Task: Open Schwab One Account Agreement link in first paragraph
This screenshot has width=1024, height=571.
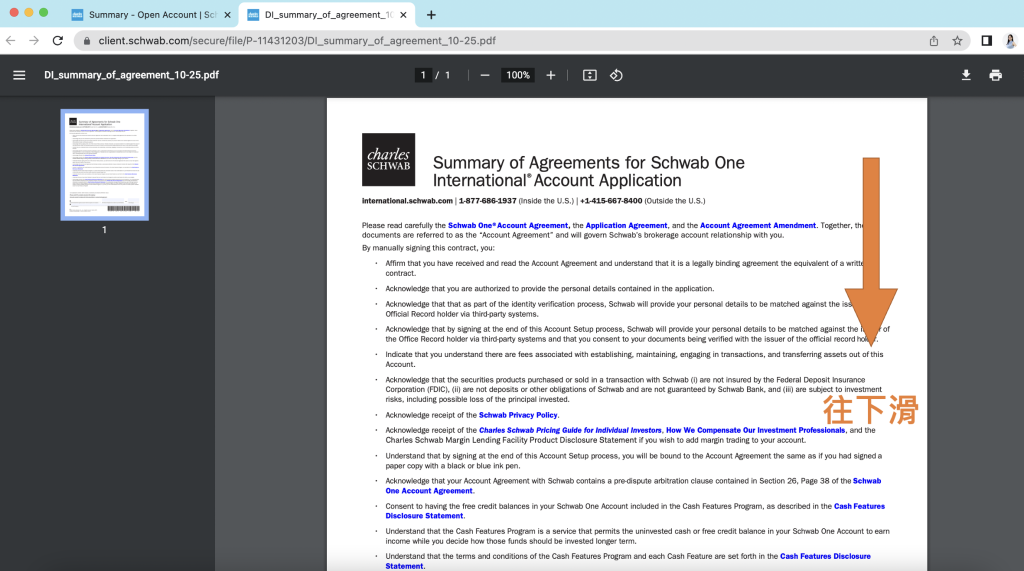Action: (x=508, y=225)
